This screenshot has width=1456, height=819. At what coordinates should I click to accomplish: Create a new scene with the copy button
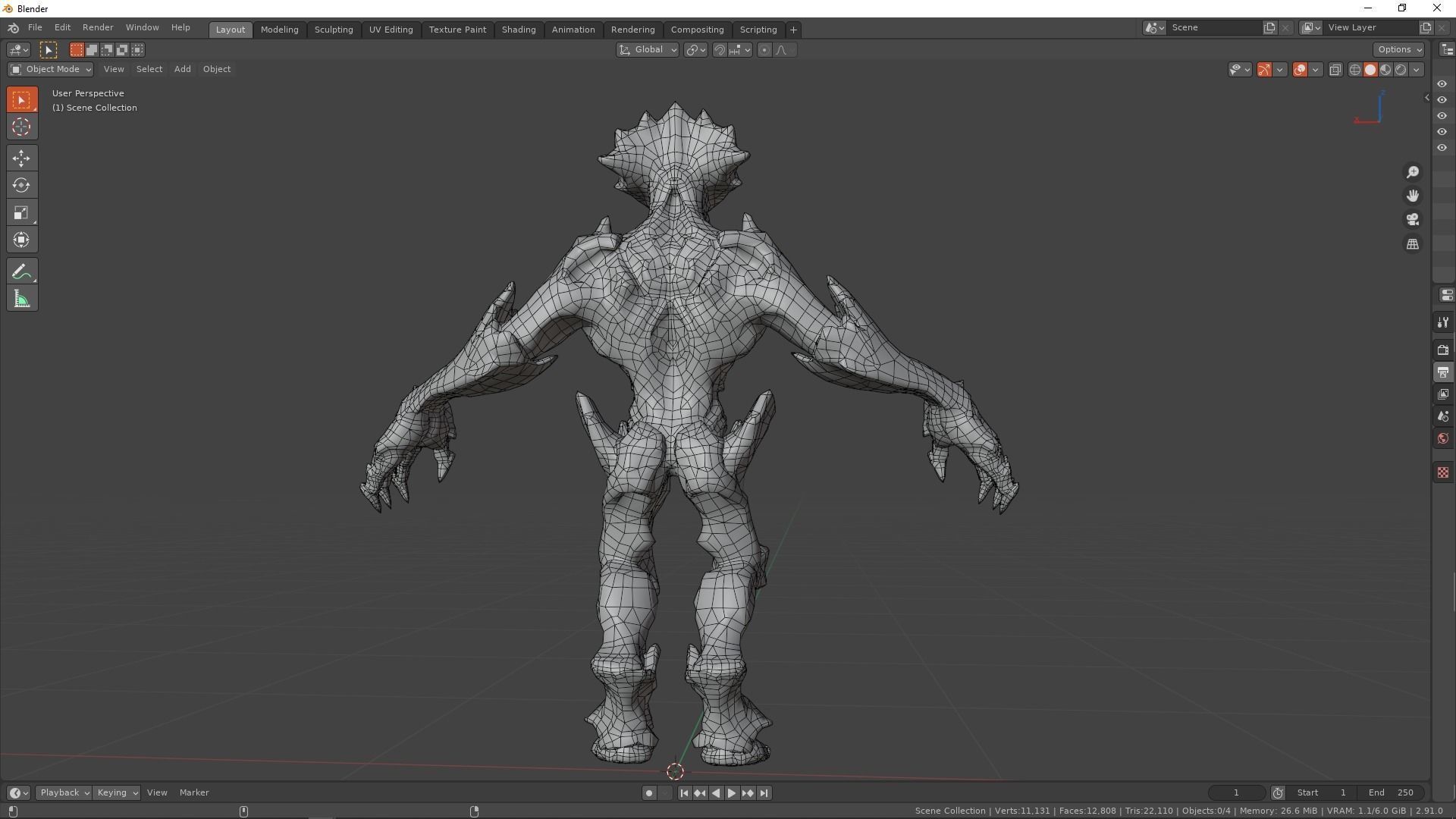[1269, 27]
